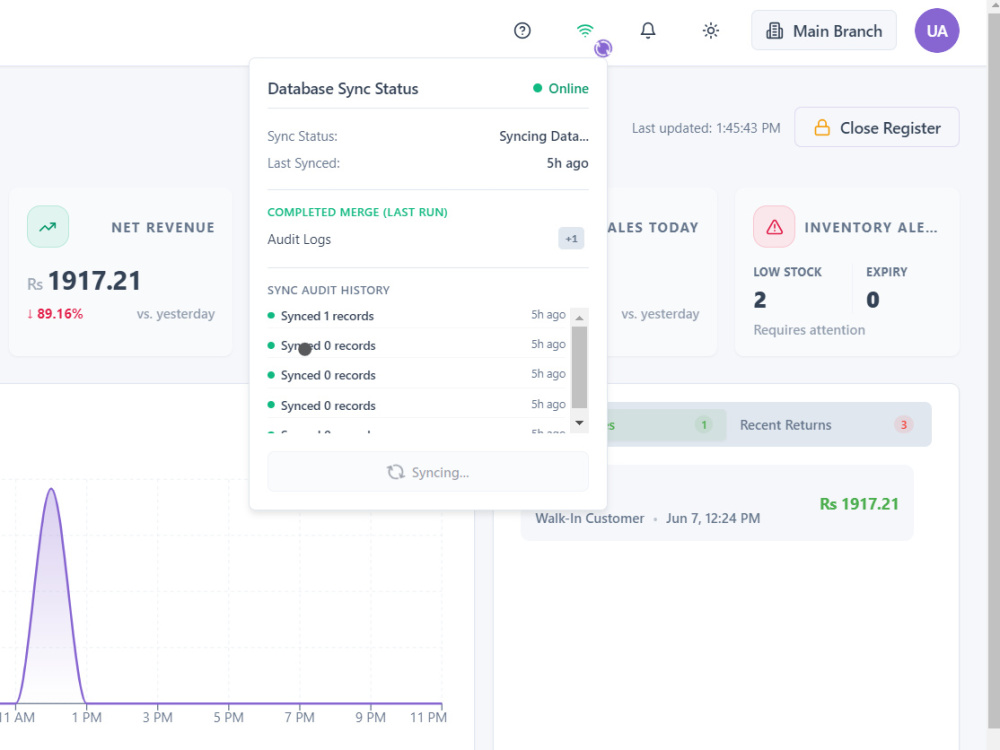
Task: Click the +1 badge next to Audit Logs
Action: tap(571, 239)
